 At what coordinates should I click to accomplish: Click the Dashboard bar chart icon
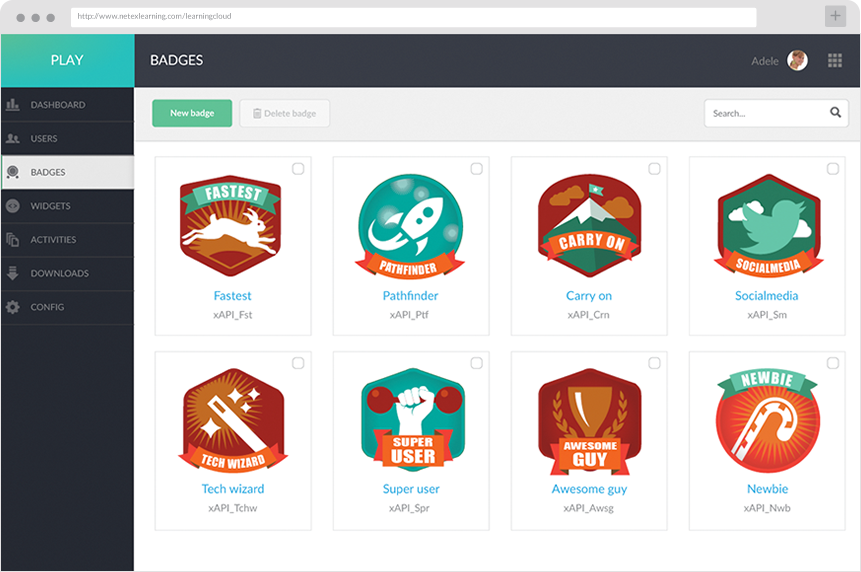coord(12,105)
